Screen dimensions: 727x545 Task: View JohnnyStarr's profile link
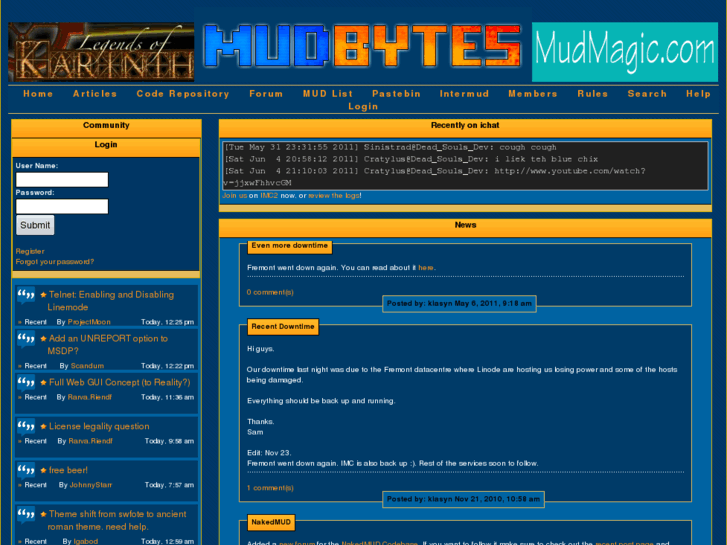pyautogui.click(x=91, y=485)
